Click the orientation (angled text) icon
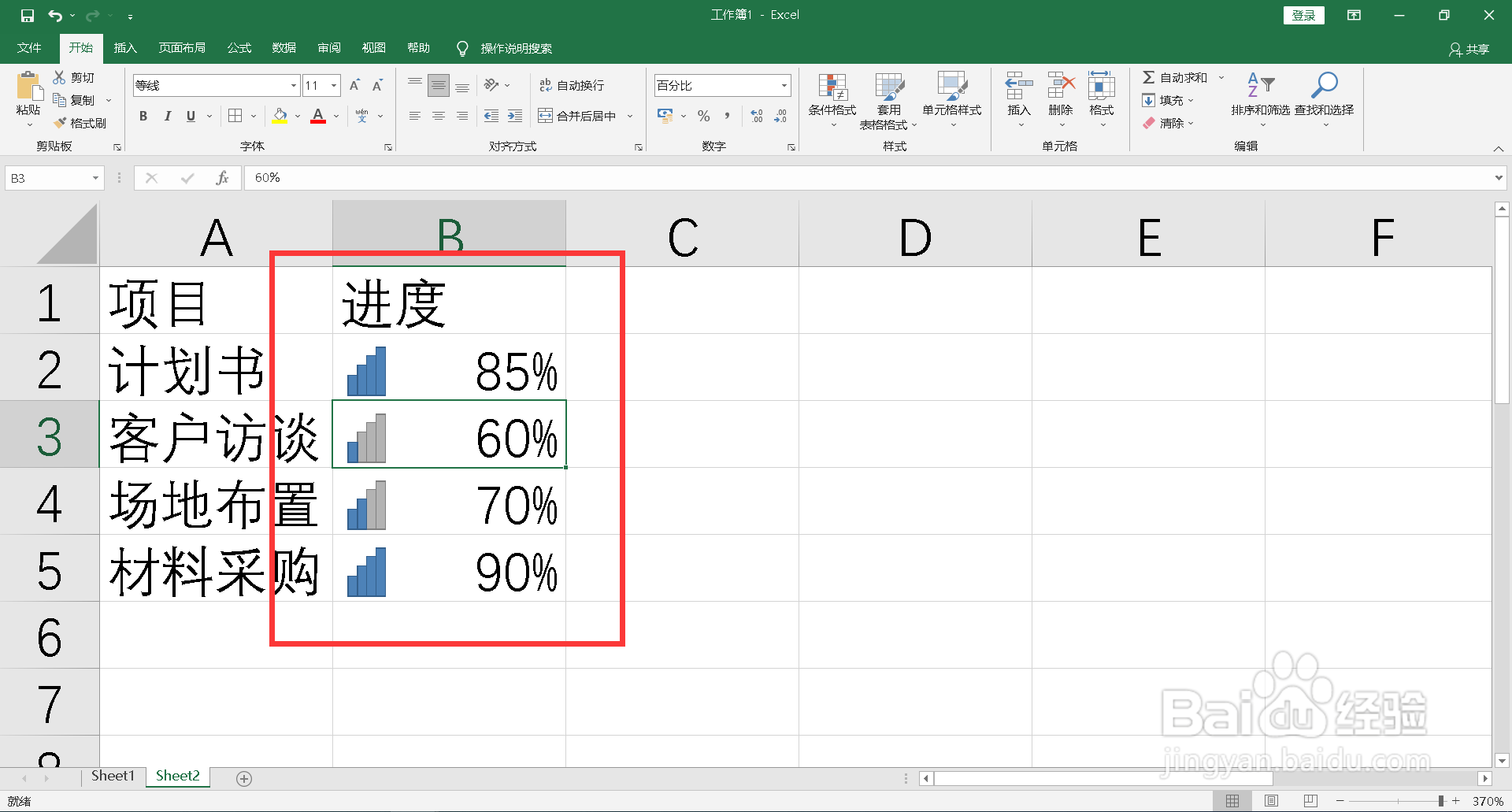The image size is (1512, 812). coord(491,85)
